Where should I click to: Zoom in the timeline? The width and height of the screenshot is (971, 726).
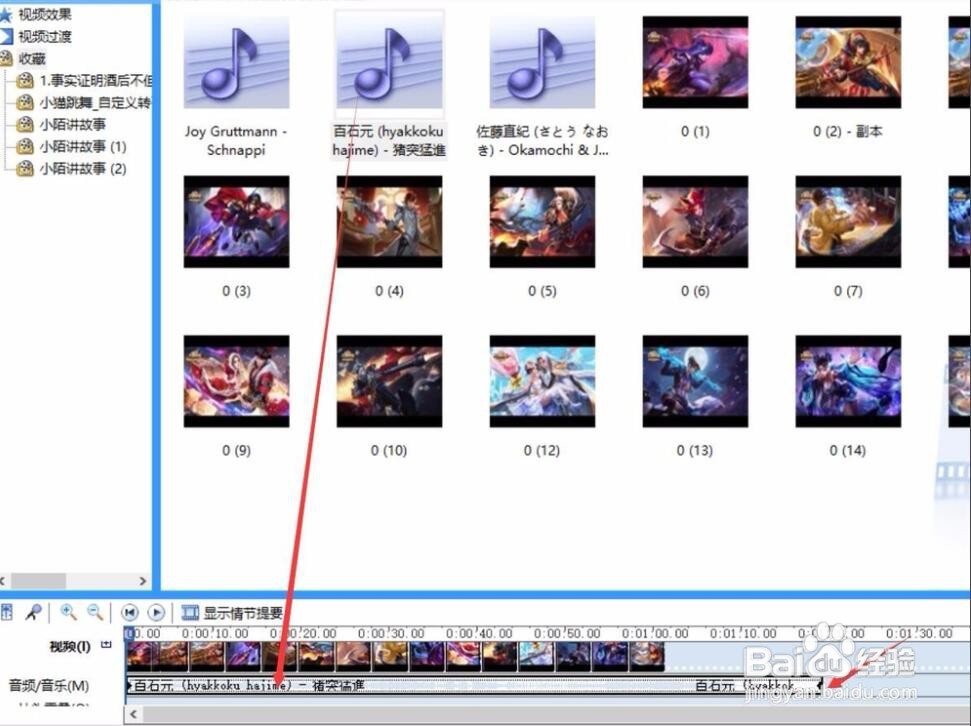tap(68, 613)
